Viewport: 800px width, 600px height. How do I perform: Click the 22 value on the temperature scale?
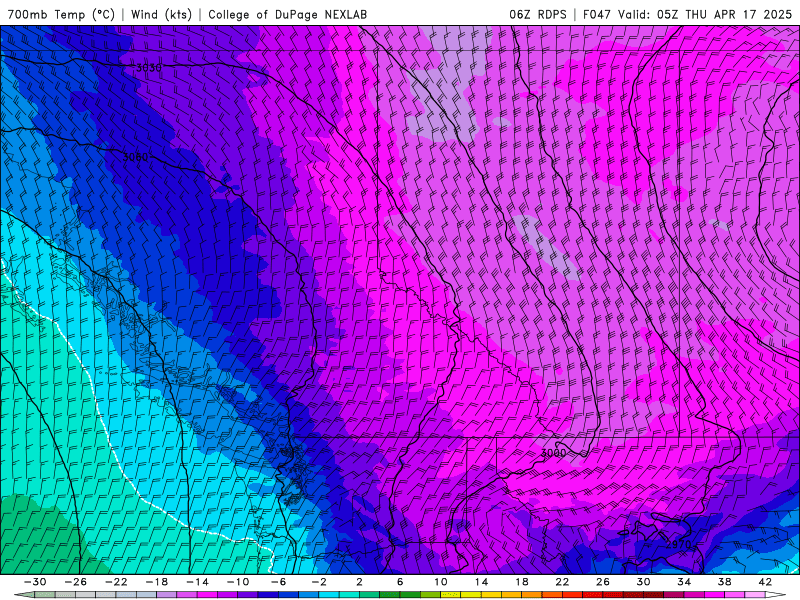pyautogui.click(x=562, y=582)
